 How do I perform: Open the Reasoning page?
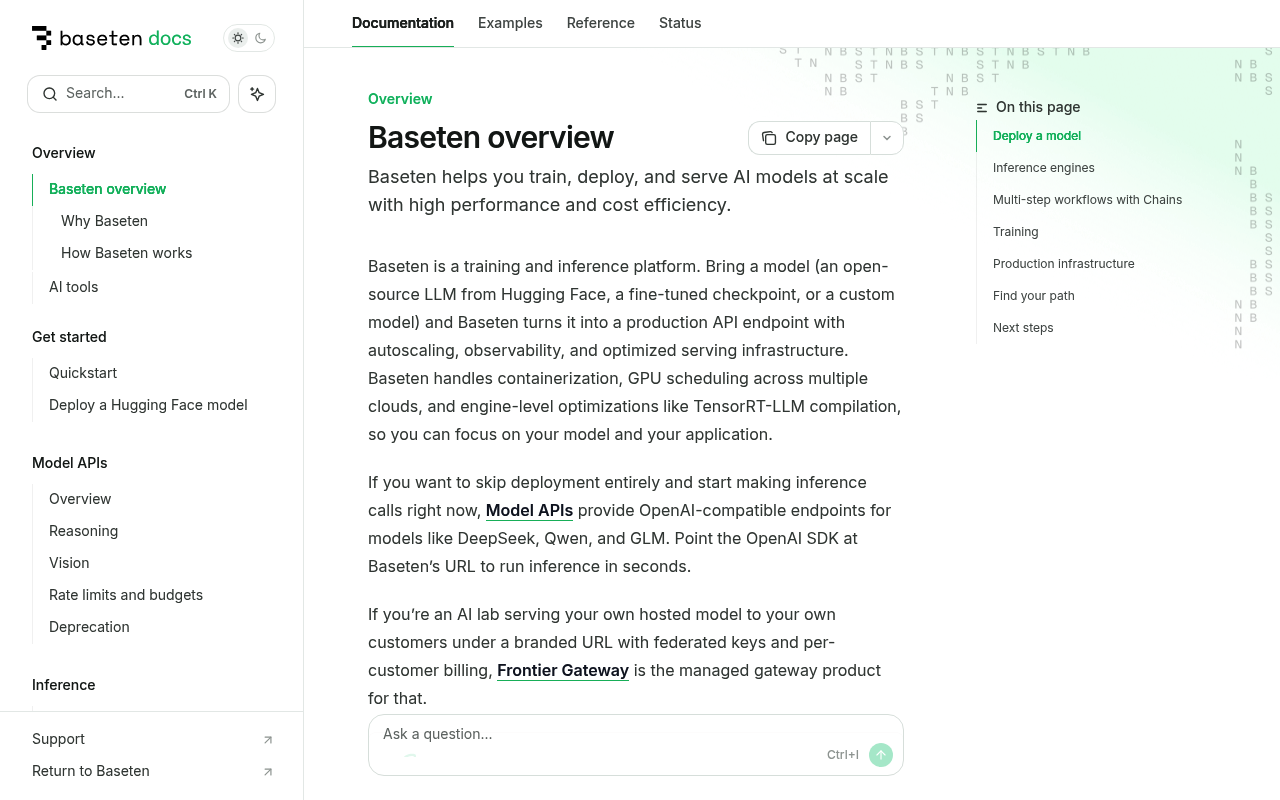pos(84,531)
